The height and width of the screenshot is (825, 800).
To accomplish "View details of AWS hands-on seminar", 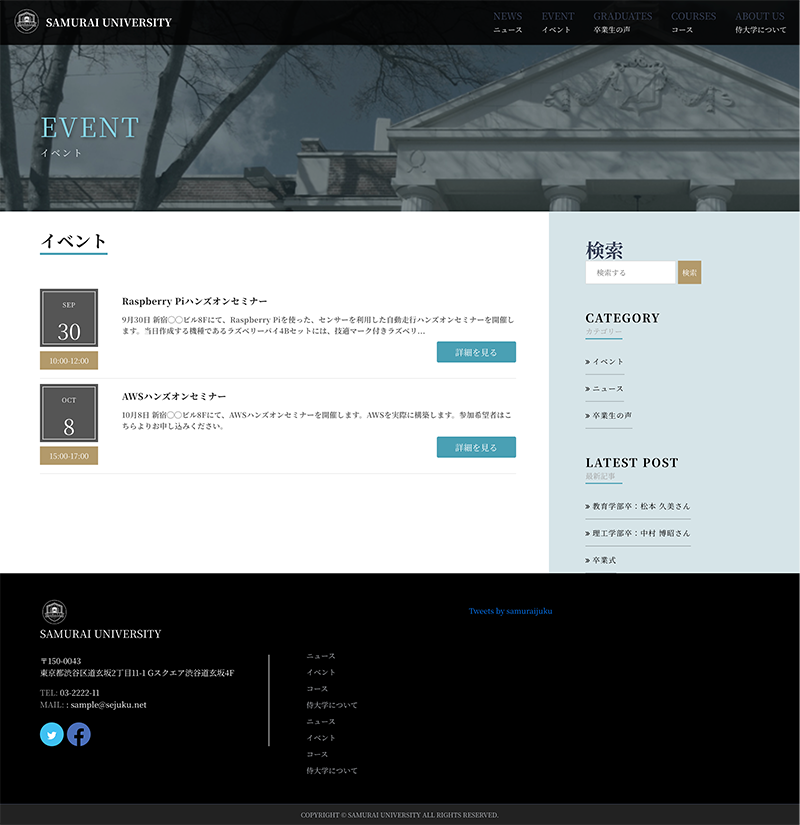I will tap(476, 447).
